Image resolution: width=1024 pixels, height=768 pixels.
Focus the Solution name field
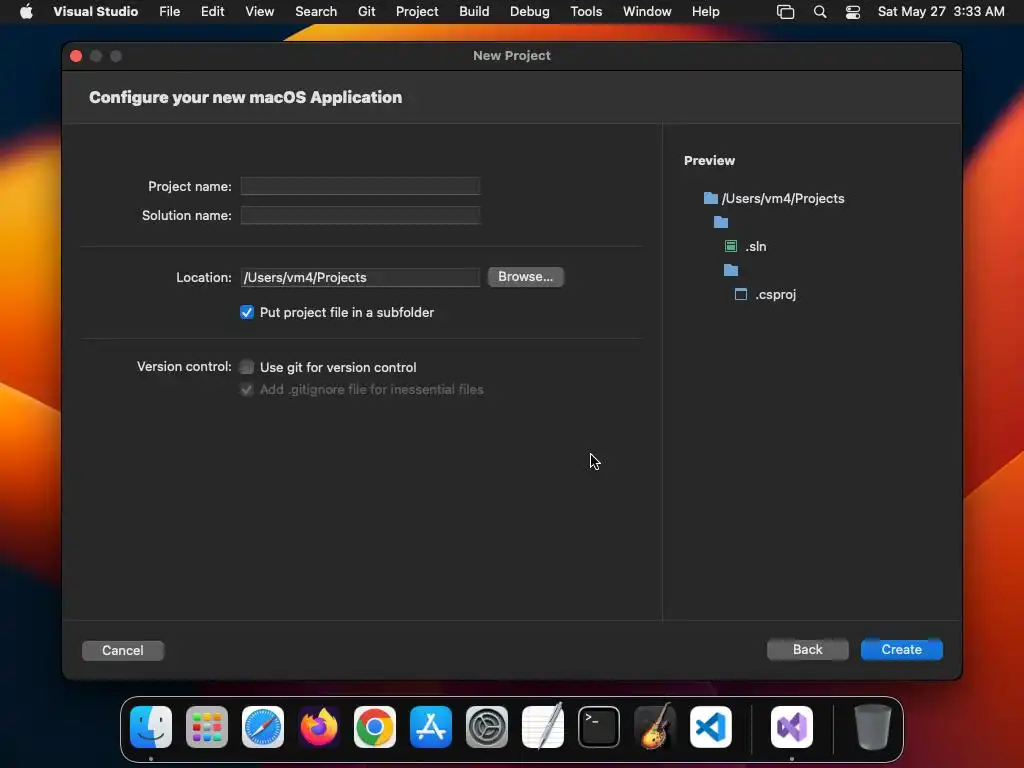[360, 216]
